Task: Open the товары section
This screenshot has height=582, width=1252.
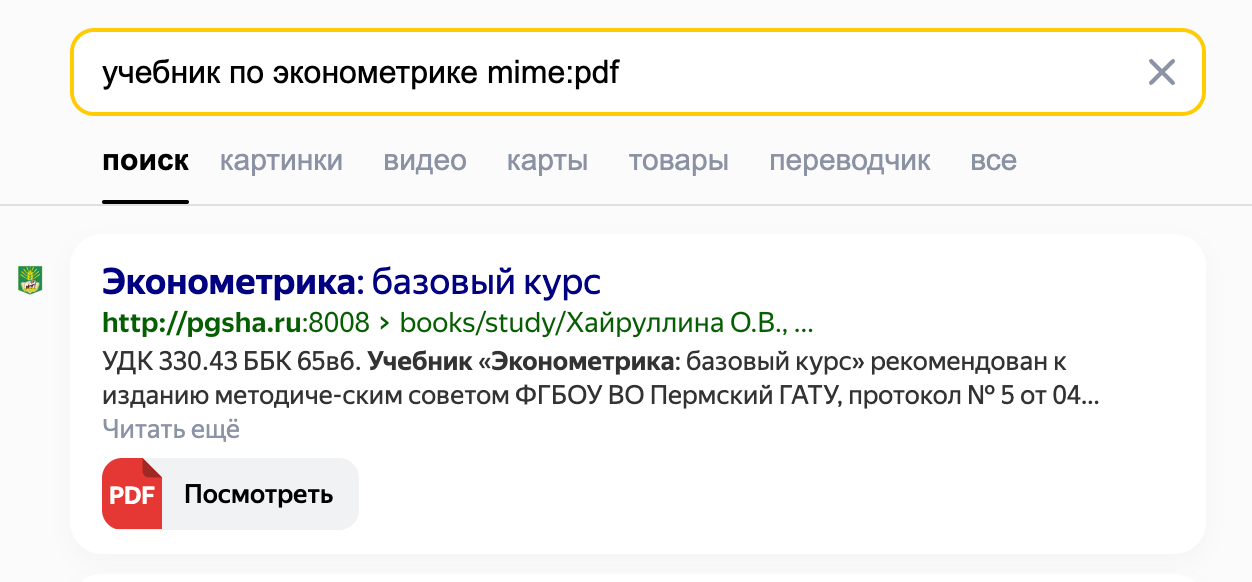Action: [678, 160]
